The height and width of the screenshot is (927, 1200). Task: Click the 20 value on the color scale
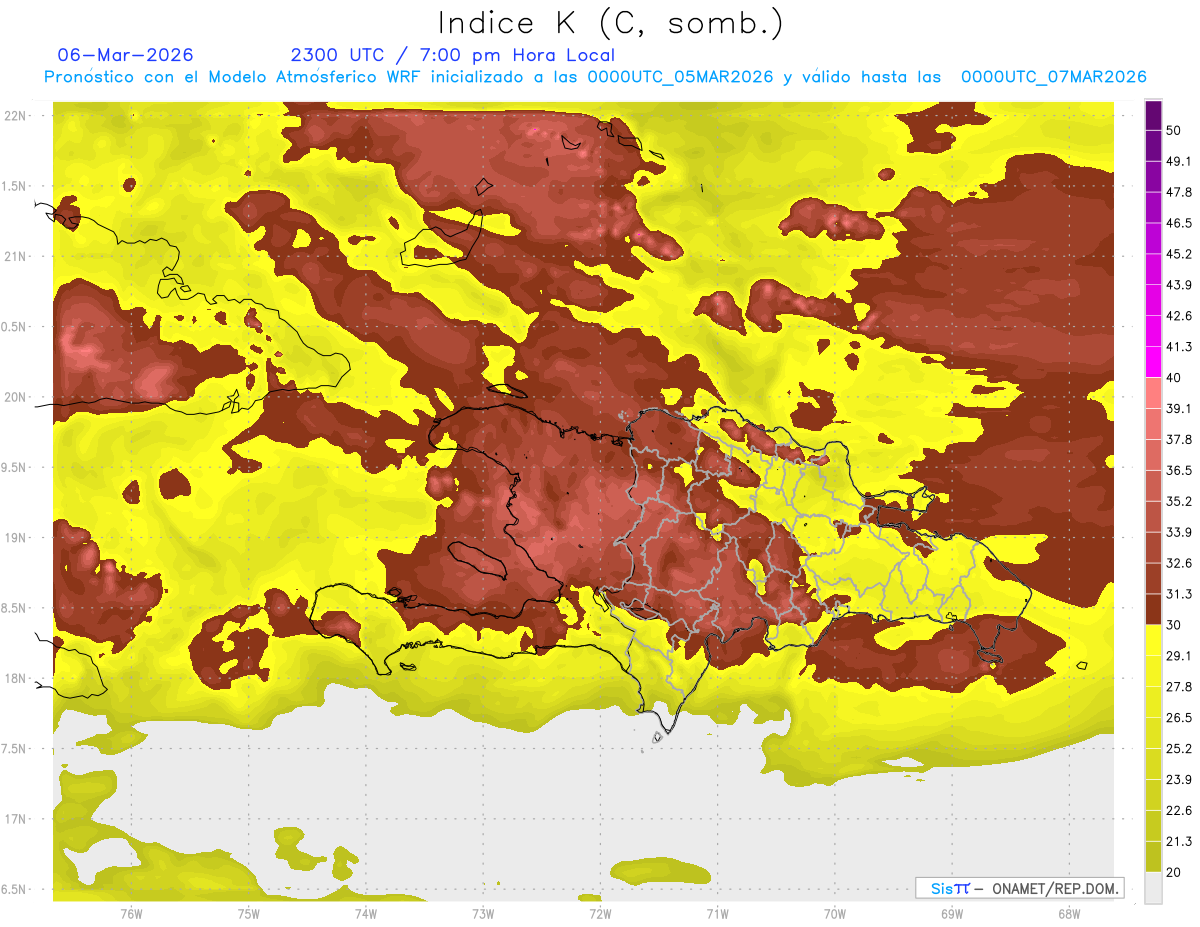1175,873
